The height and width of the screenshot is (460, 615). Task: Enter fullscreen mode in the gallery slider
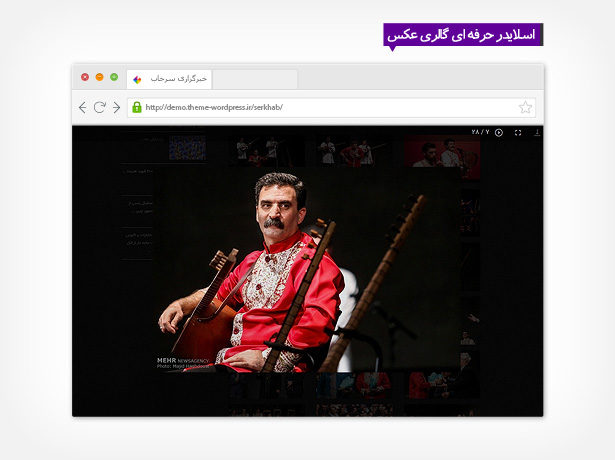pyautogui.click(x=518, y=132)
